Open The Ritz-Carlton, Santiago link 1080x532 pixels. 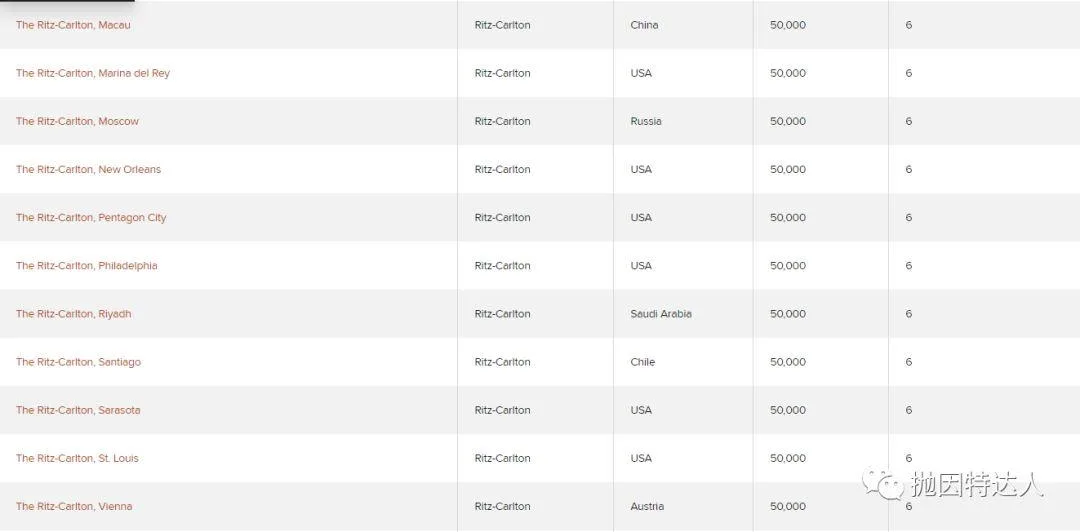pos(79,362)
